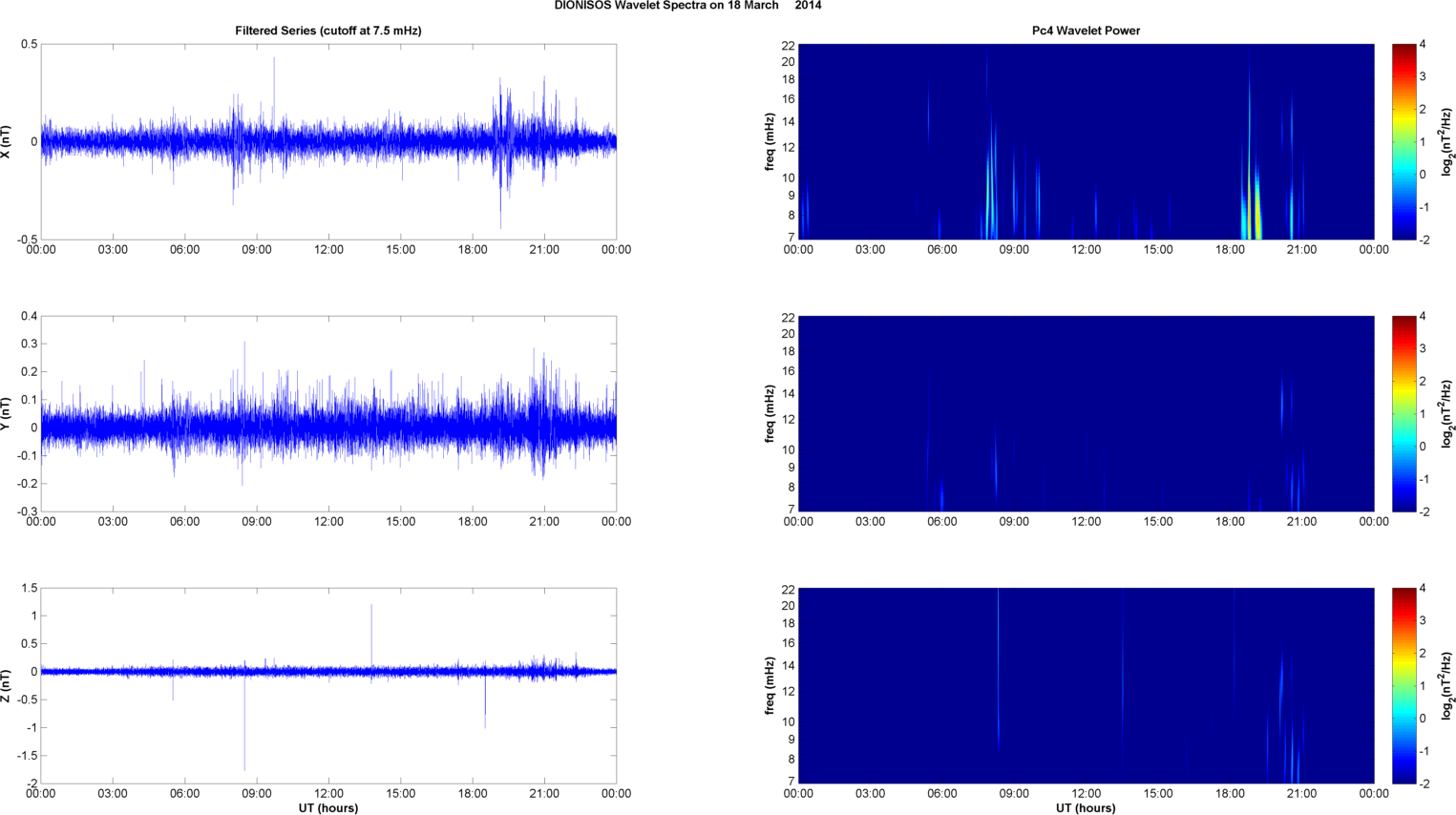This screenshot has width=1456, height=815.
Task: Click the 'freq (mHz)' label of the bottom spectrogram
Action: pos(770,686)
